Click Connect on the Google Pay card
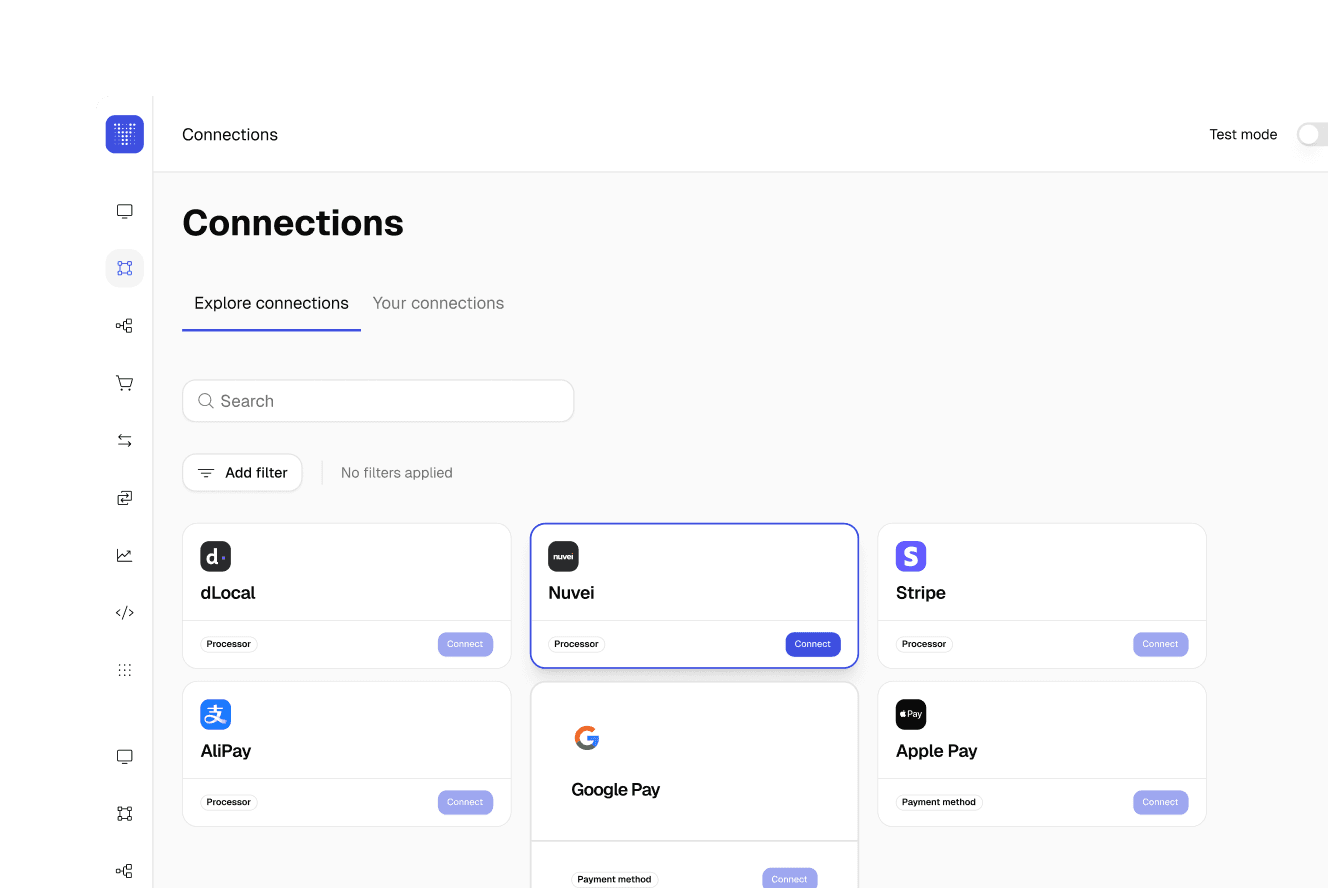1328x888 pixels. [789, 879]
